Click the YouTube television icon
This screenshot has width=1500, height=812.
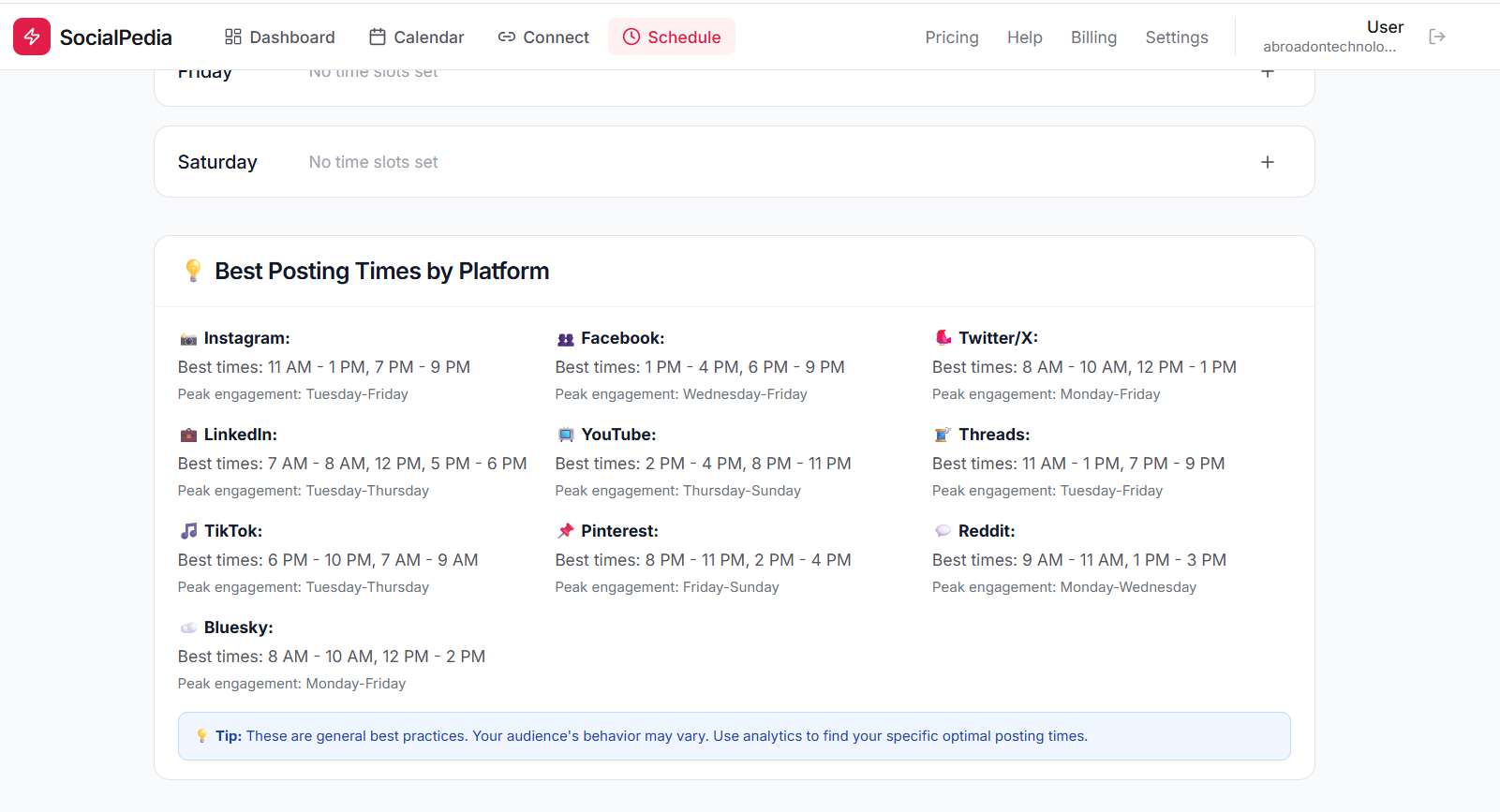pos(565,435)
